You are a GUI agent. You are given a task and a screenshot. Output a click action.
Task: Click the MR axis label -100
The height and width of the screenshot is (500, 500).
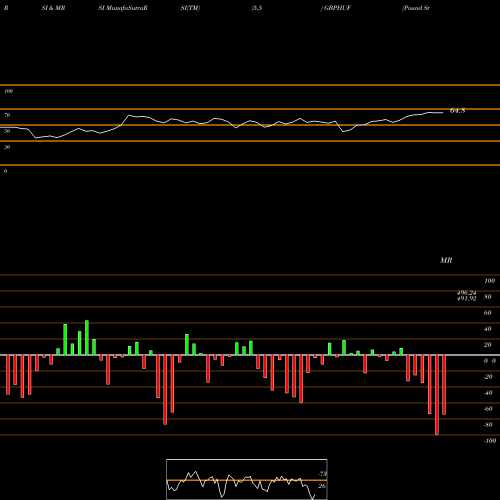489,441
